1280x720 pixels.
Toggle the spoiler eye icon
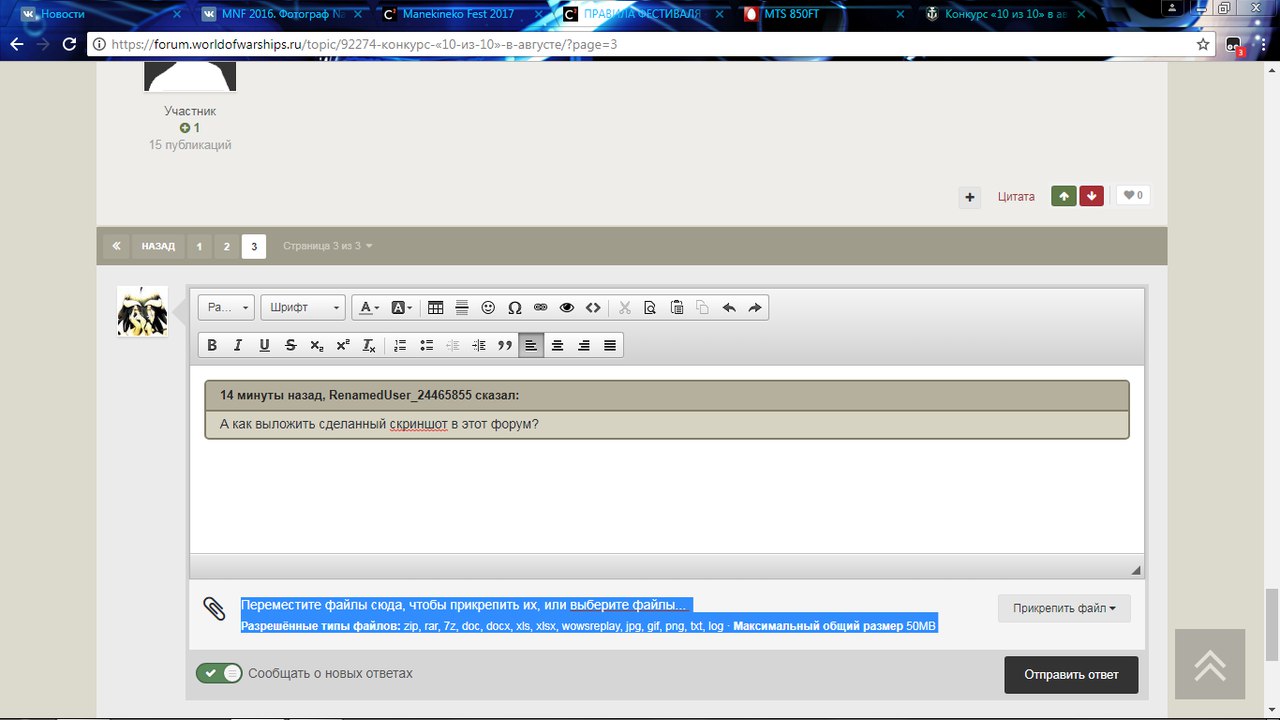(567, 308)
